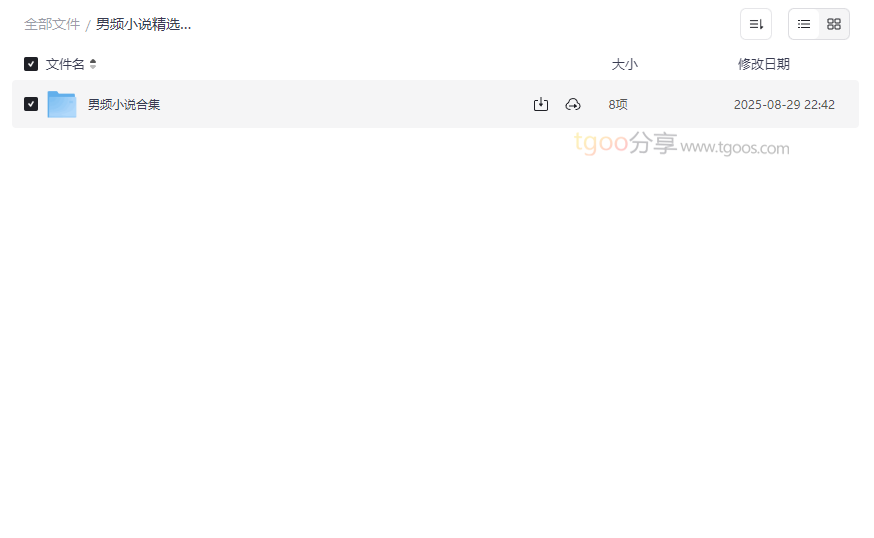874x538 pixels.
Task: Click the tgoo分享 watermark logo
Action: coord(625,143)
